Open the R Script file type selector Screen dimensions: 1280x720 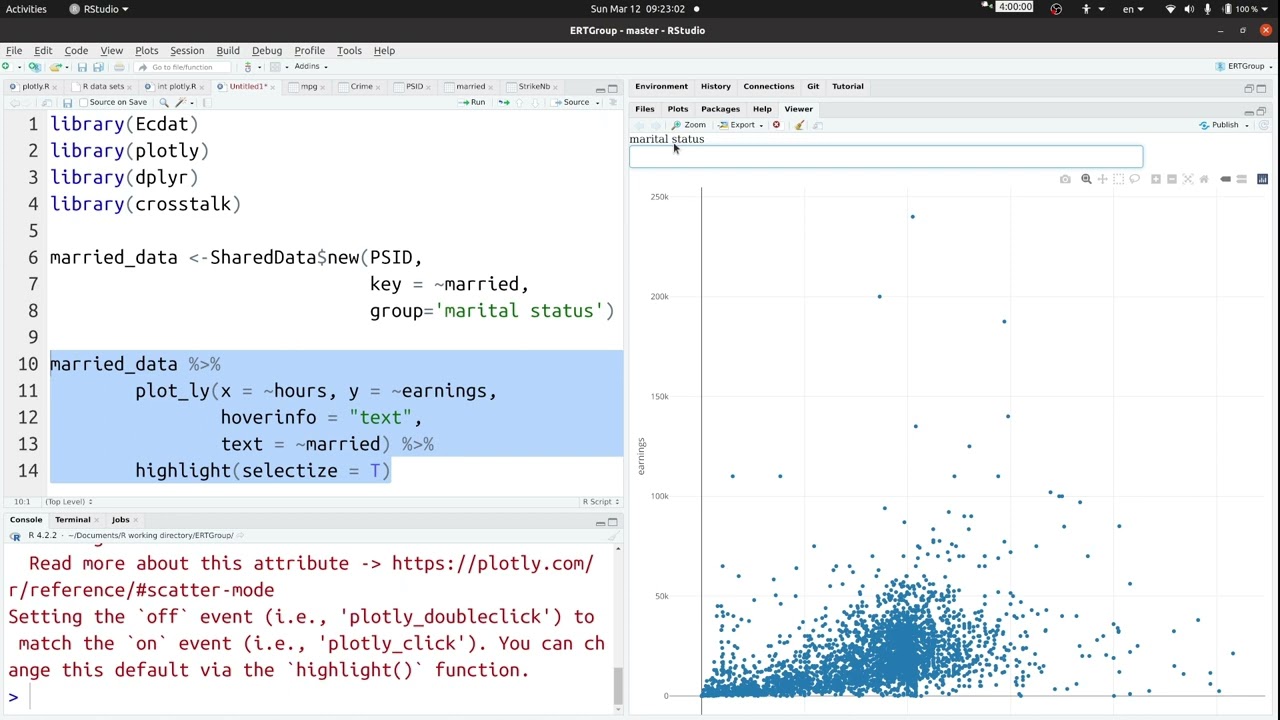coord(601,502)
